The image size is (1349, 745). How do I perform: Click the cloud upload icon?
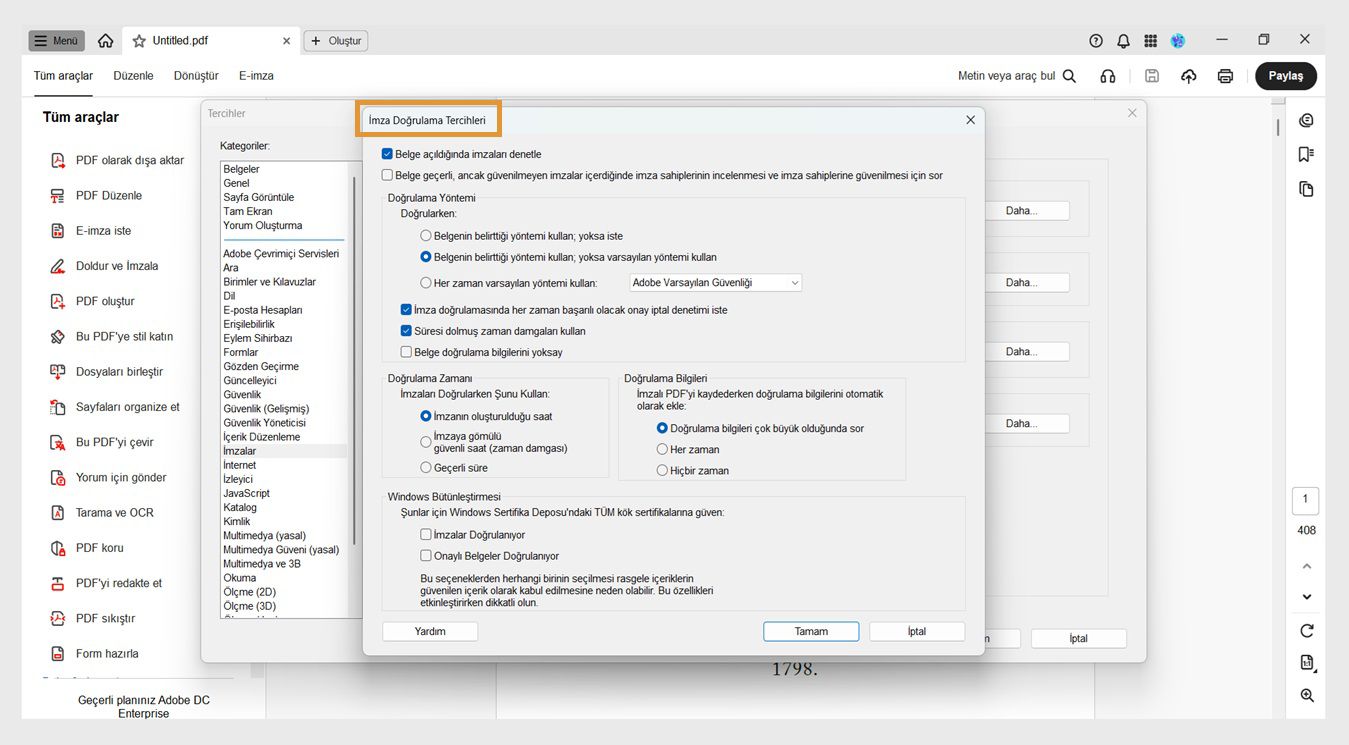[1188, 76]
